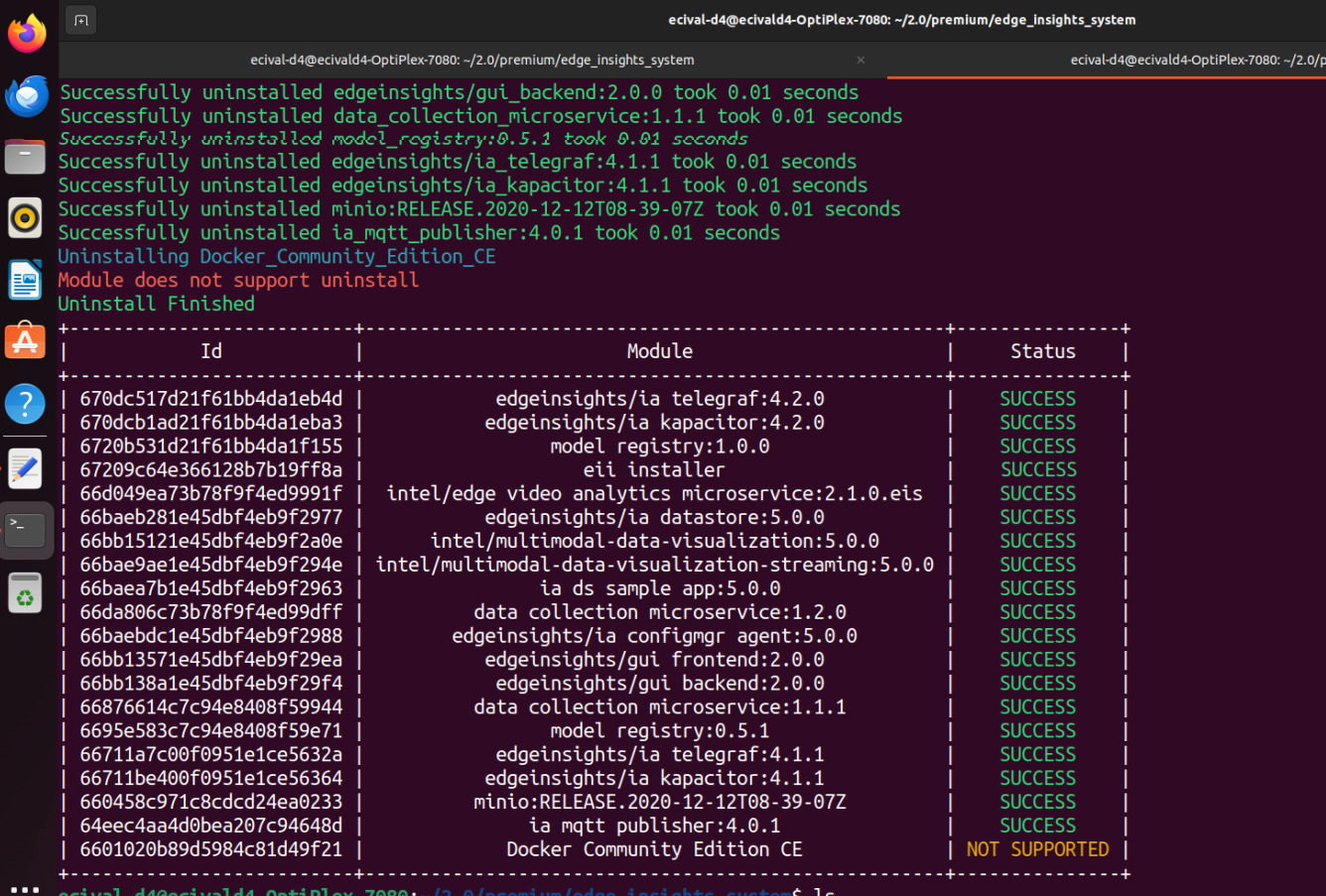This screenshot has height=896, width=1326.
Task: Click Id 66bb15121e45dbf4eb9f2a0e
Action: (211, 542)
